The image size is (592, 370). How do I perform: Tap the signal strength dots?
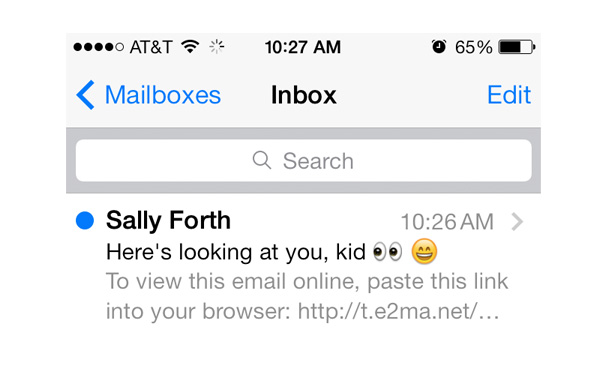point(99,47)
